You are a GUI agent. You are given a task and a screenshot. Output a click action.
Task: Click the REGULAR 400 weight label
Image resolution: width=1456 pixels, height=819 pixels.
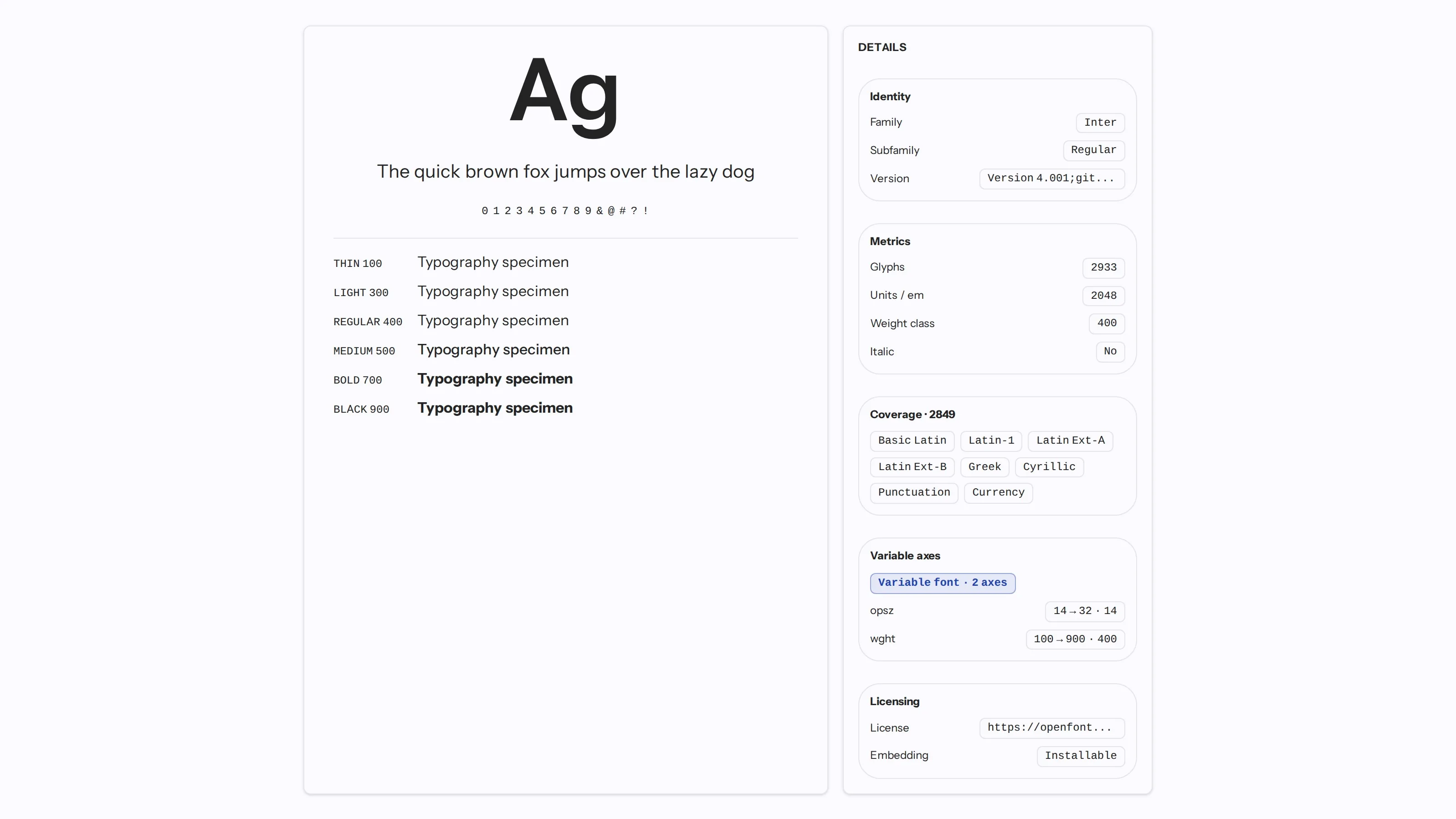click(x=368, y=322)
